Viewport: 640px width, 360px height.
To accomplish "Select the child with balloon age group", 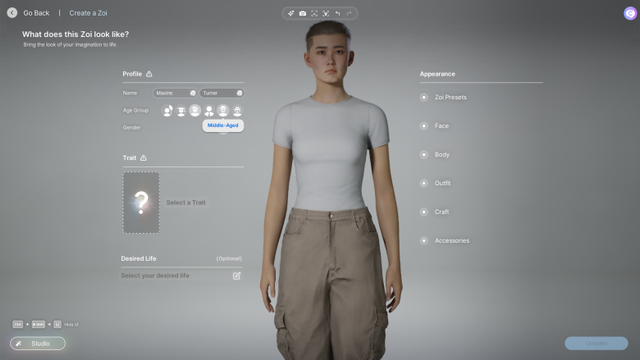I will (x=167, y=111).
